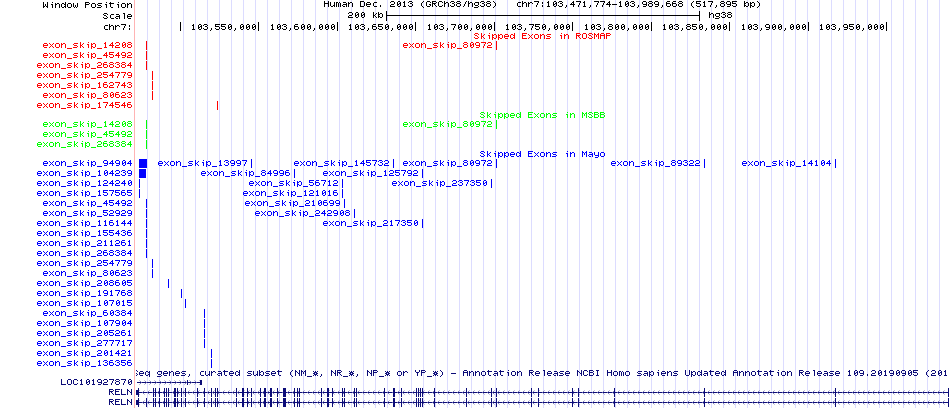The width and height of the screenshot is (950, 408).
Task: Open the Skipped Exons in ROSMAP title
Action: click(x=542, y=36)
